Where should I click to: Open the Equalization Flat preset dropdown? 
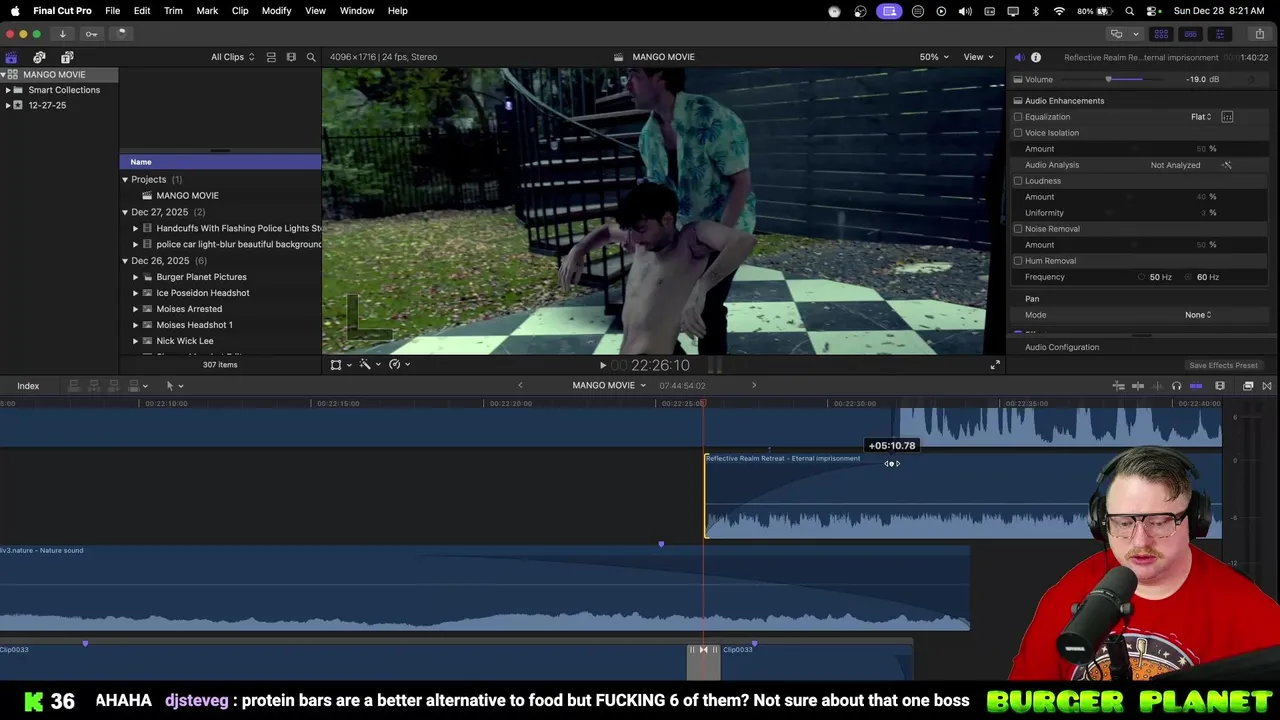1201,117
